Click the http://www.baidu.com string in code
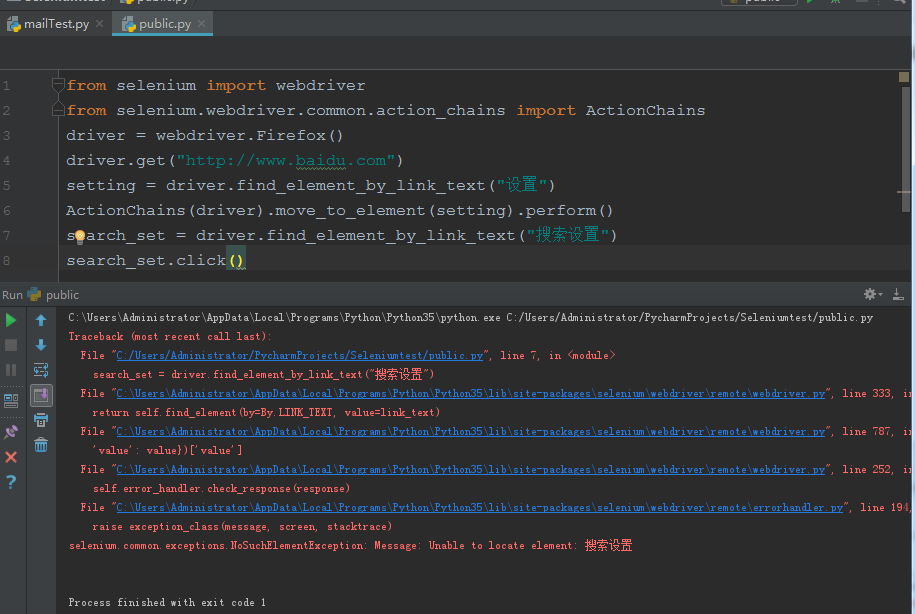 (285, 161)
